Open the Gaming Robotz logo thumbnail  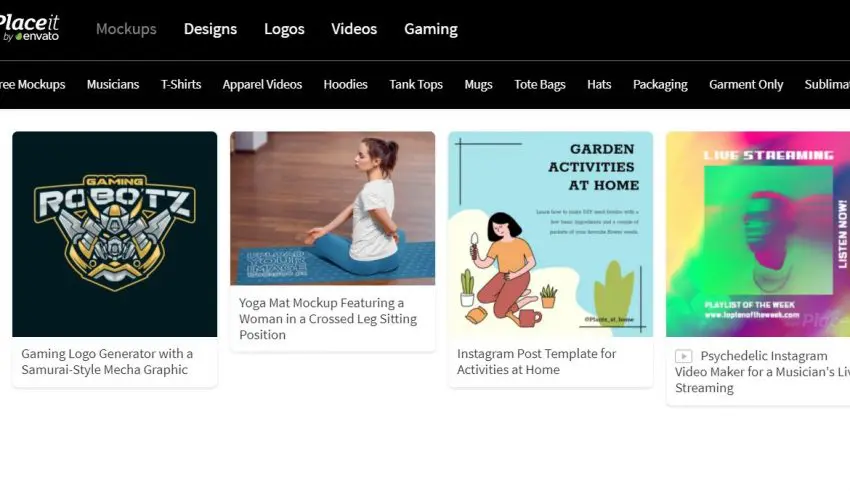tap(115, 234)
